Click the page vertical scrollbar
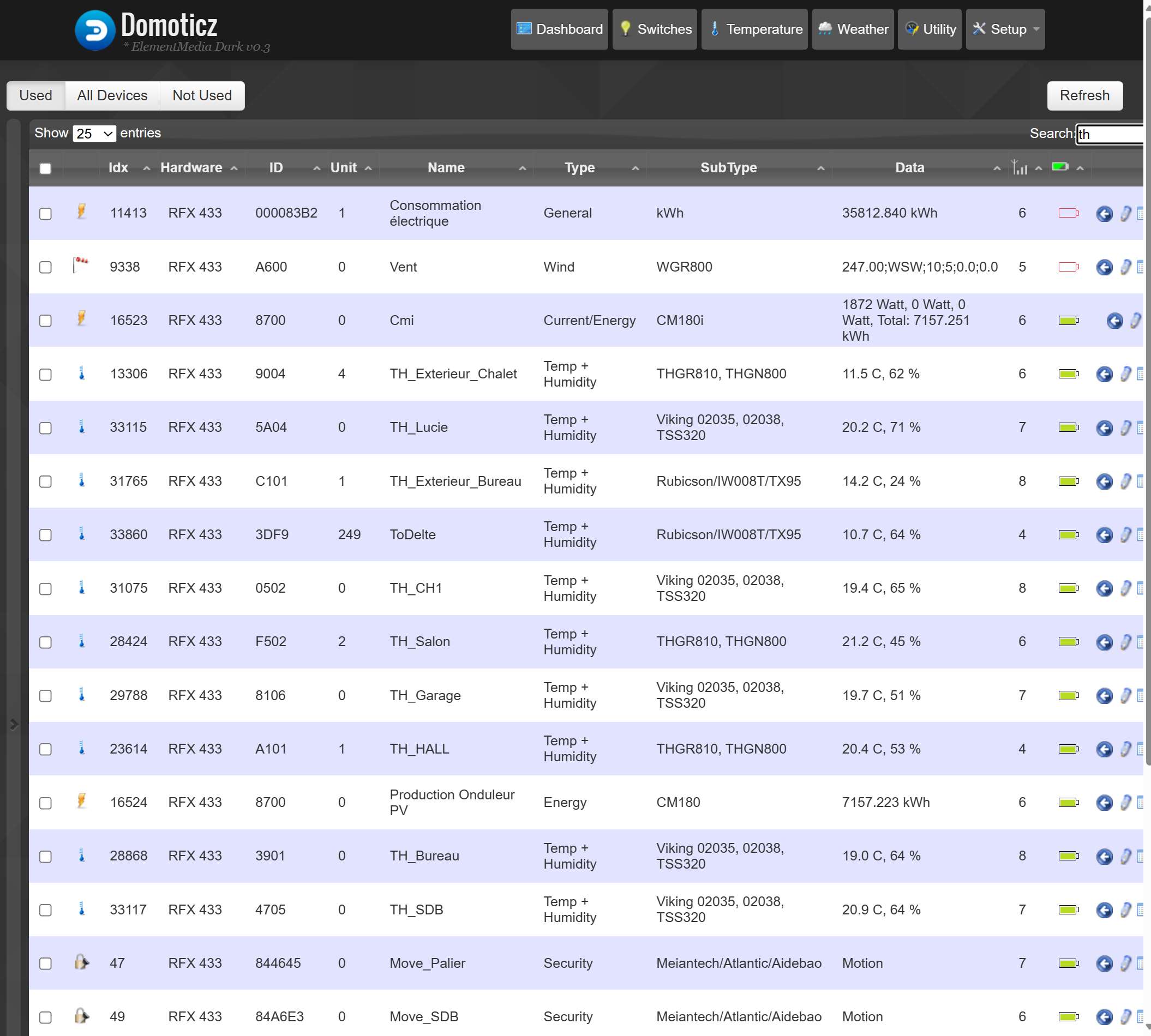Screen dimensions: 1151x1036 click(x=1147, y=393)
